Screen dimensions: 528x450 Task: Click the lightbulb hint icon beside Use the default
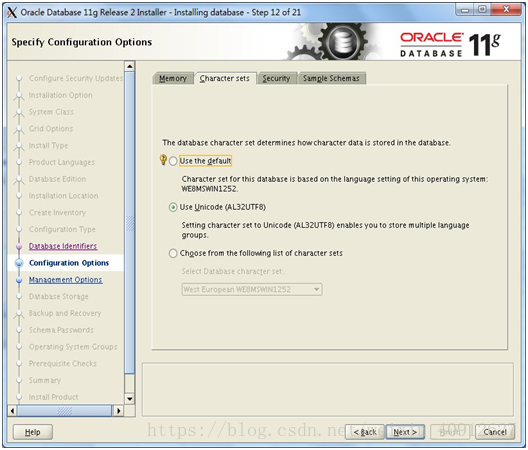coord(163,160)
